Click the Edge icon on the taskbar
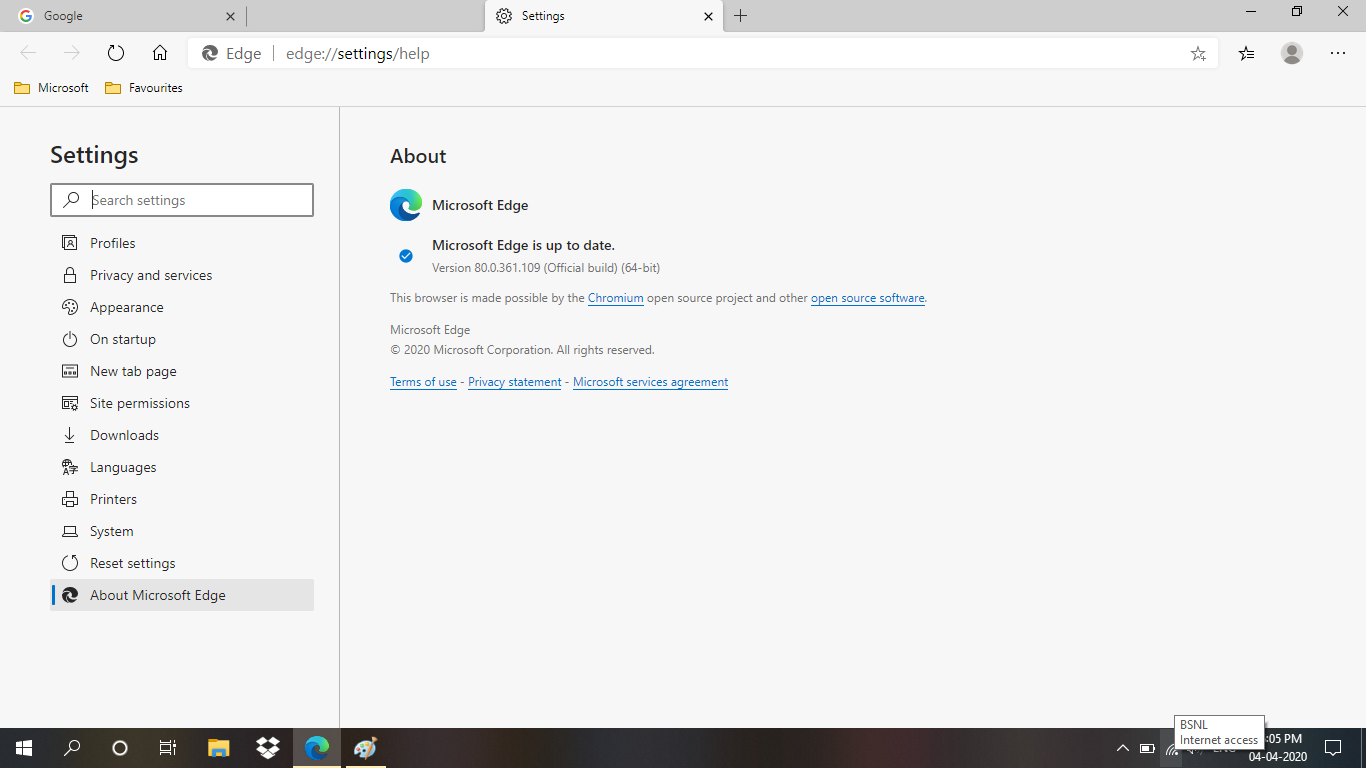1366x768 pixels. coord(317,748)
